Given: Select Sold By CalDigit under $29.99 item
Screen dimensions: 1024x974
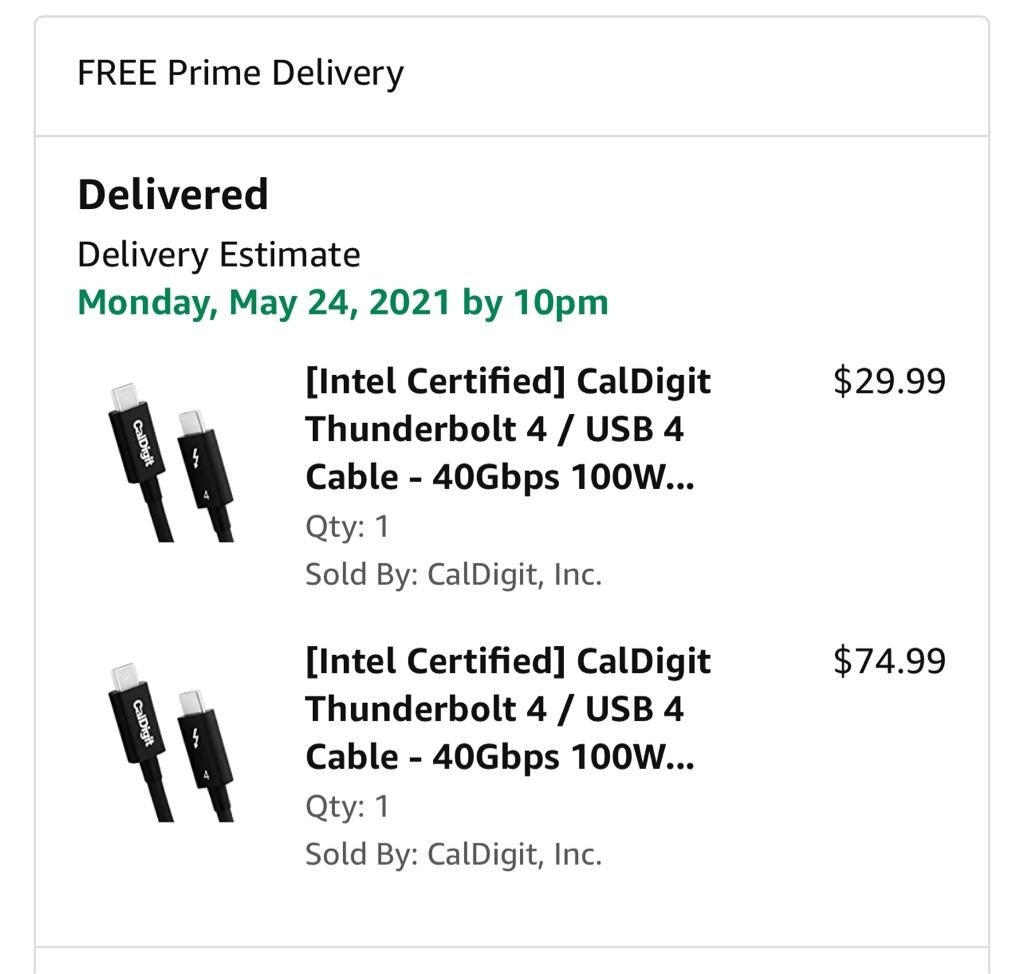Looking at the screenshot, I should coord(453,575).
